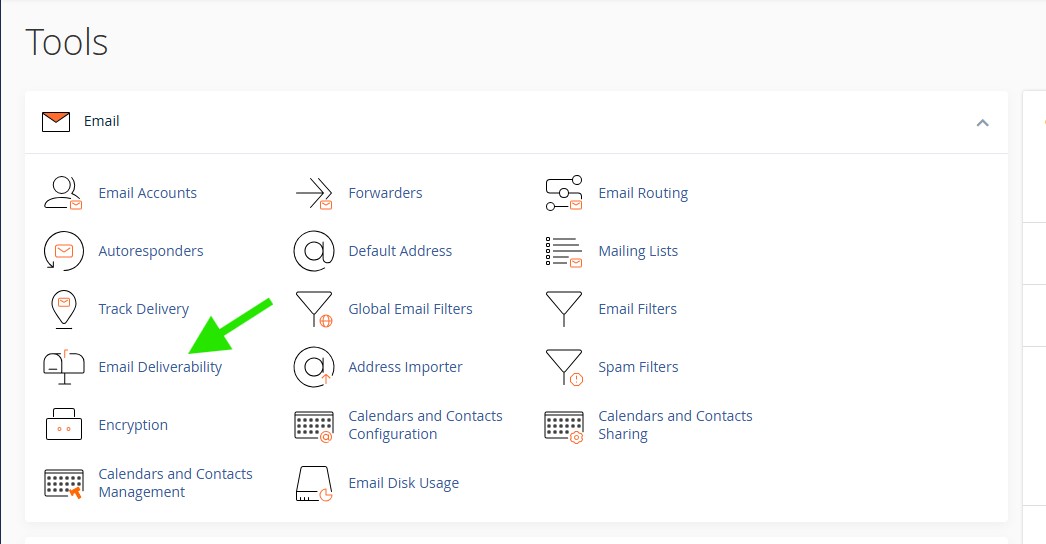
Task: Click the Encryption lockbox icon
Action: [x=63, y=425]
